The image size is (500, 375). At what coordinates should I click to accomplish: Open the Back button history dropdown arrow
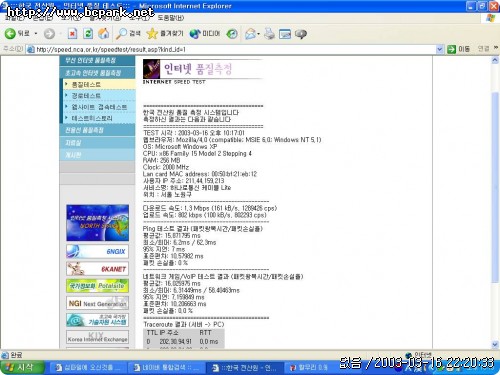pos(36,34)
